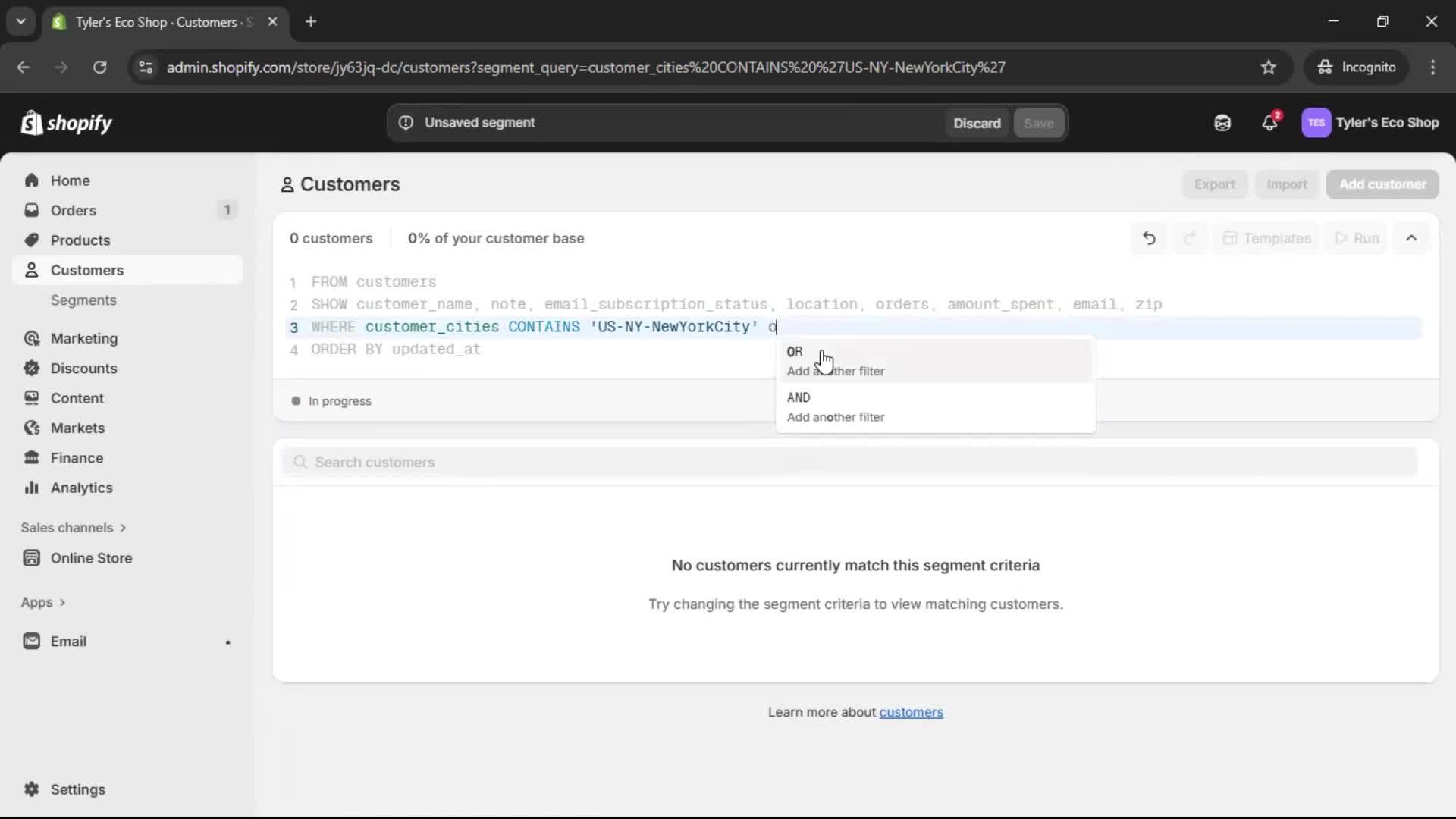This screenshot has width=1456, height=819.
Task: Undo the segment query change
Action: pyautogui.click(x=1148, y=237)
